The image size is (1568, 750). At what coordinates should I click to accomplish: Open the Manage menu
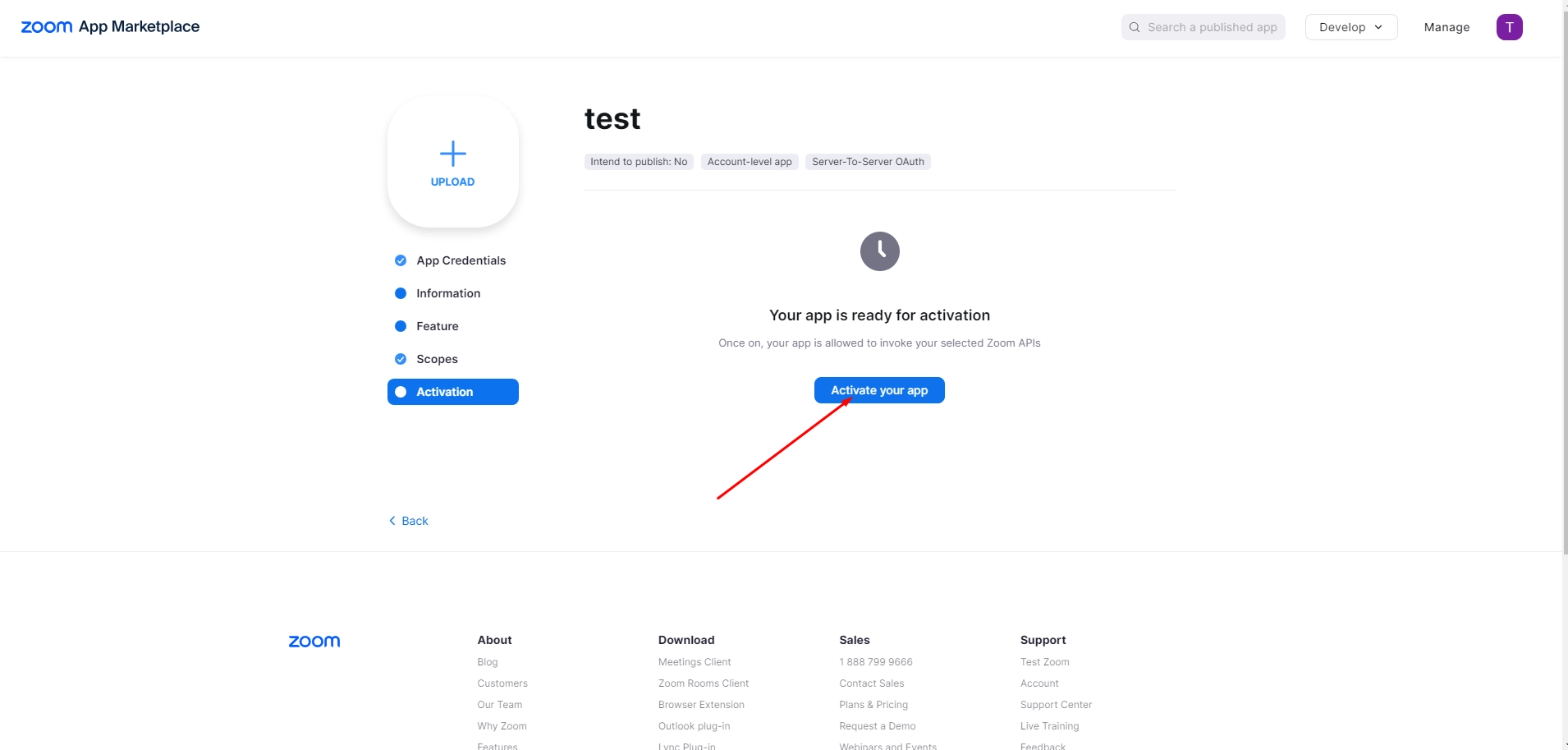click(1447, 27)
